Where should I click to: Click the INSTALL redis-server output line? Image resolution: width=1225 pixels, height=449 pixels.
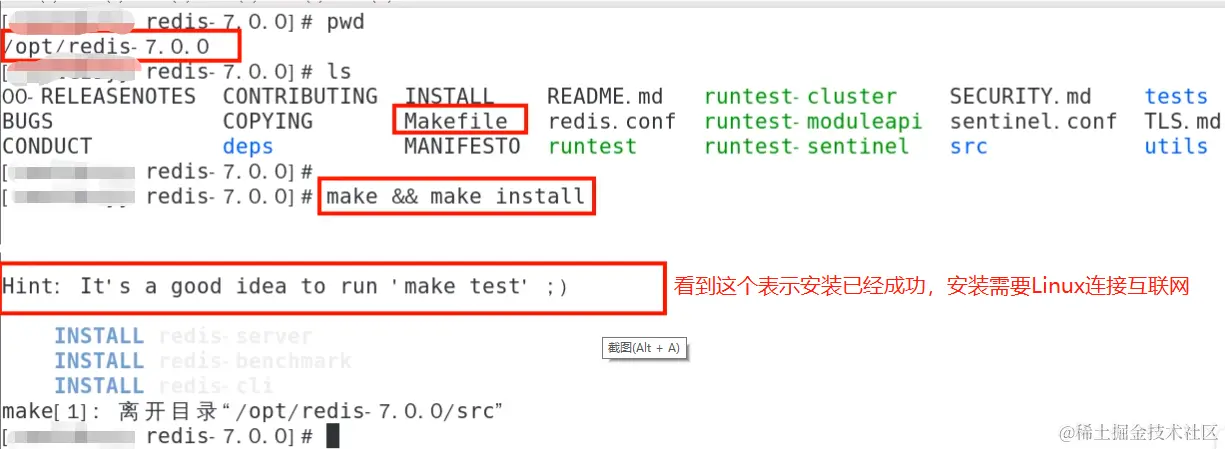click(x=183, y=336)
